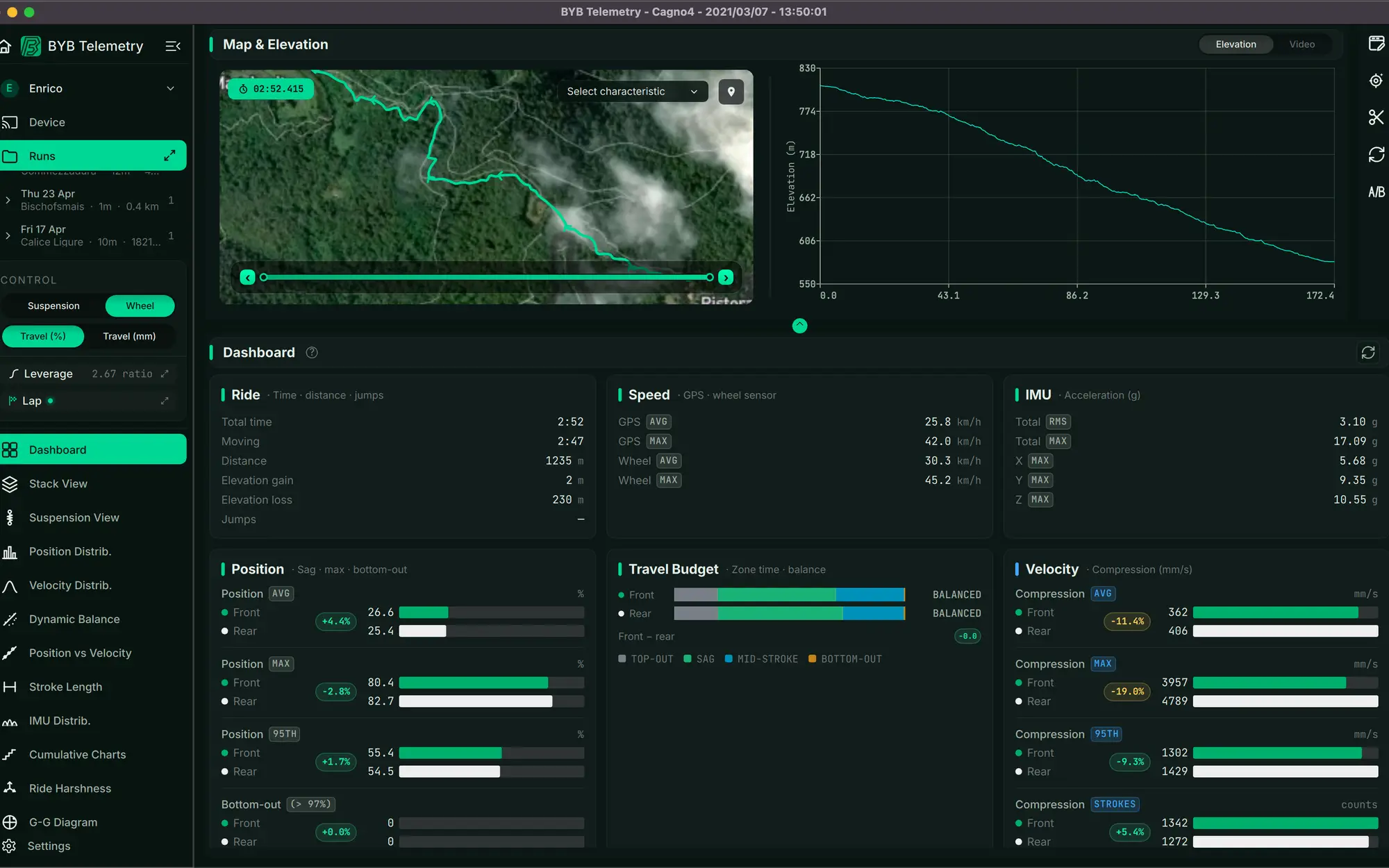Click the home icon beside BYB Telemetry
This screenshot has width=1389, height=868.
tap(5, 47)
